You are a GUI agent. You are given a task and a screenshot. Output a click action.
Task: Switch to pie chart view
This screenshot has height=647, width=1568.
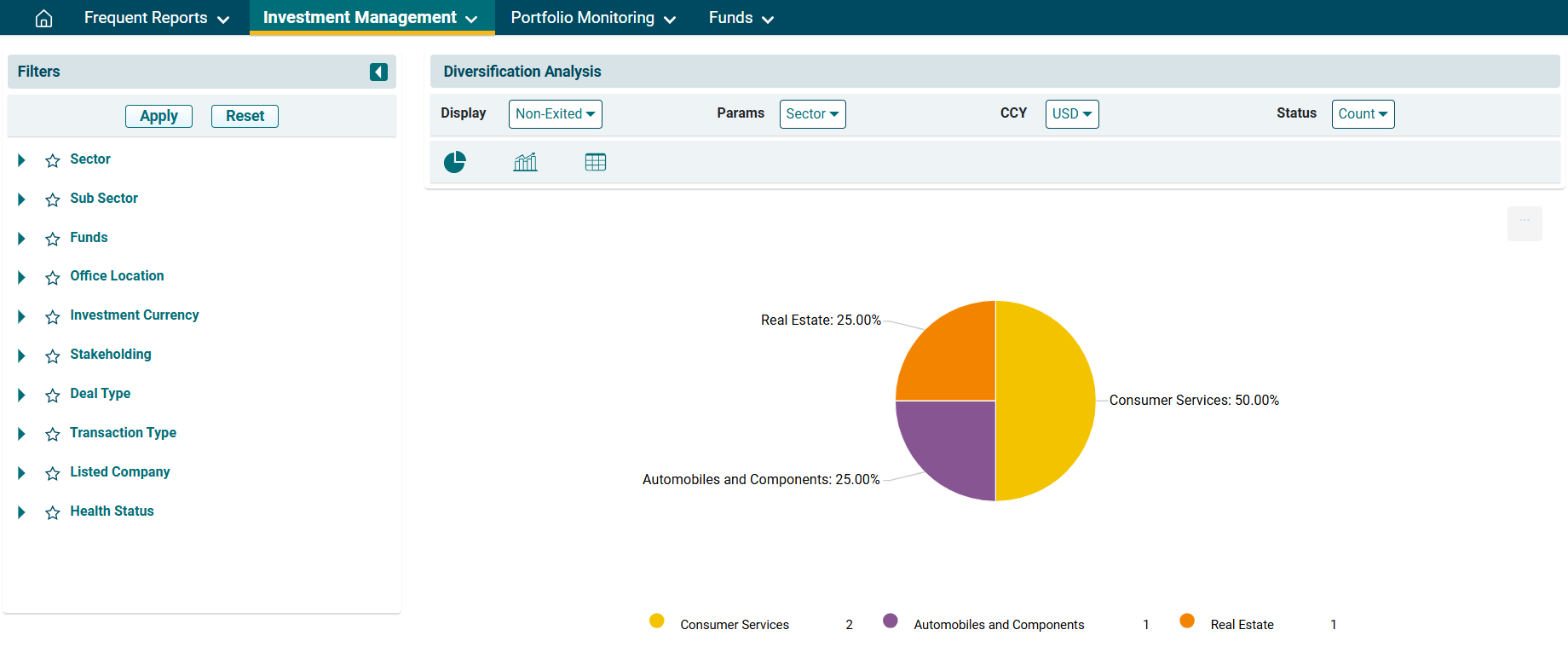(455, 162)
